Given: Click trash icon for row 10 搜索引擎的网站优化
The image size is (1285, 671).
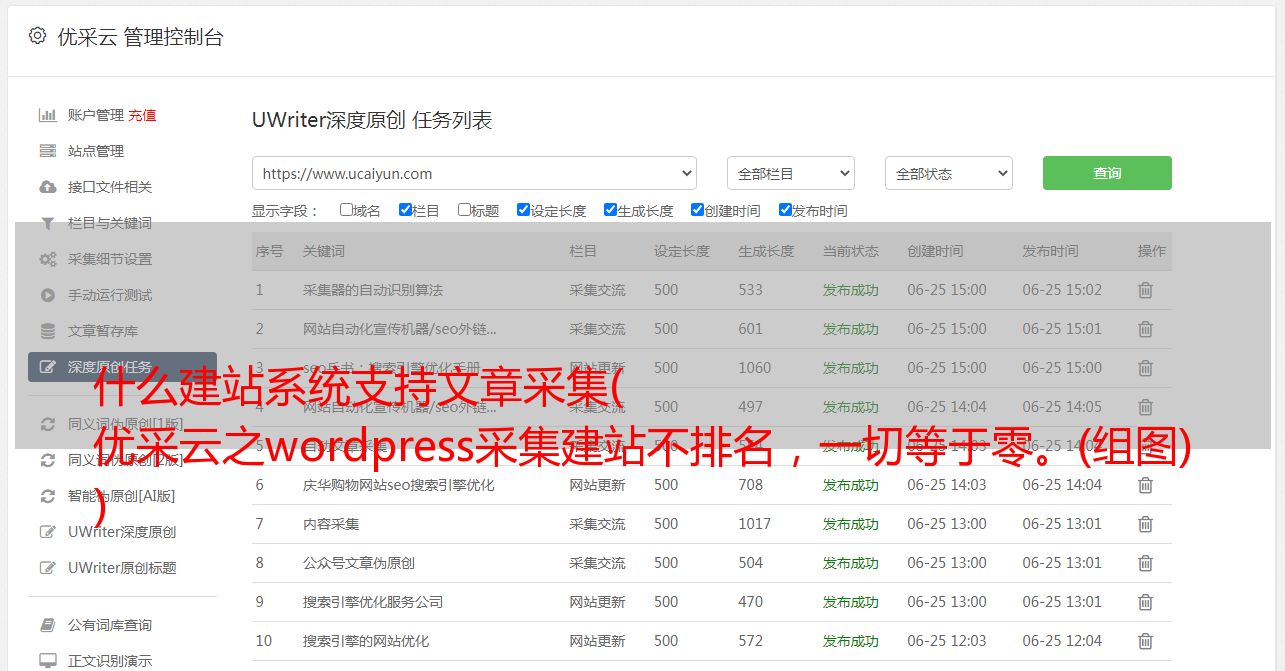Looking at the screenshot, I should (1145, 641).
